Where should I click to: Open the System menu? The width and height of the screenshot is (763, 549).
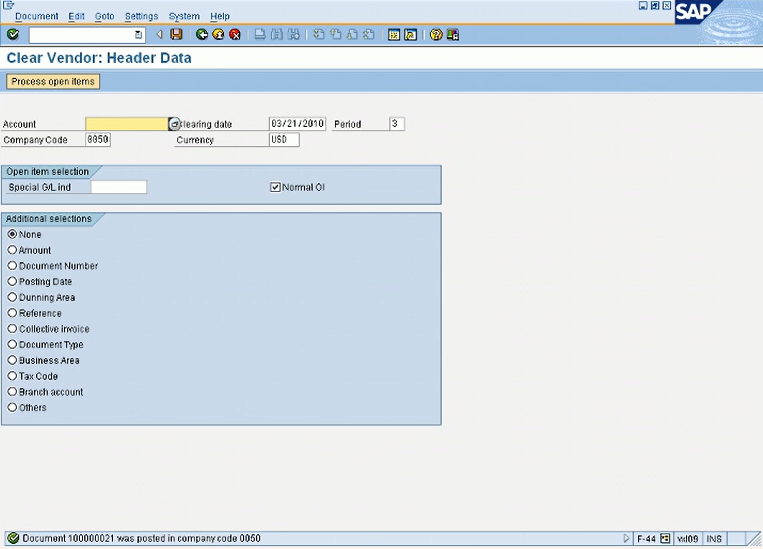coord(184,16)
